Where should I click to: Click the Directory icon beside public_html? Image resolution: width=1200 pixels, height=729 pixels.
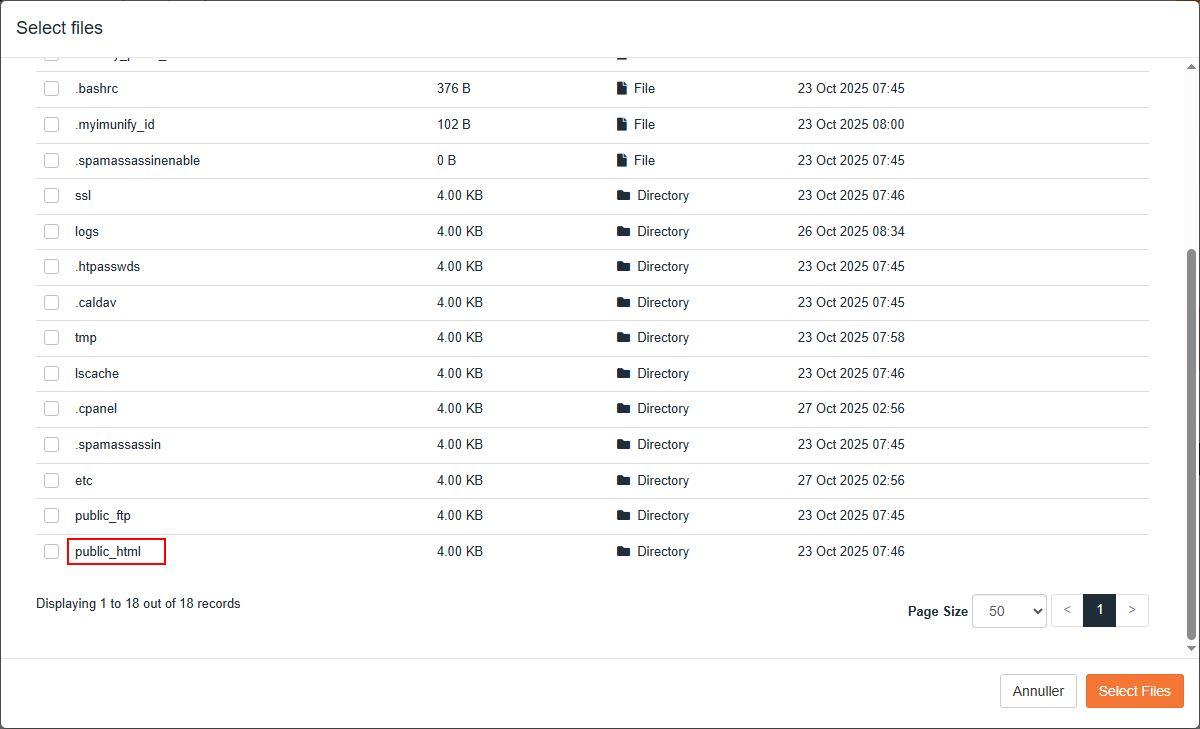pos(622,551)
